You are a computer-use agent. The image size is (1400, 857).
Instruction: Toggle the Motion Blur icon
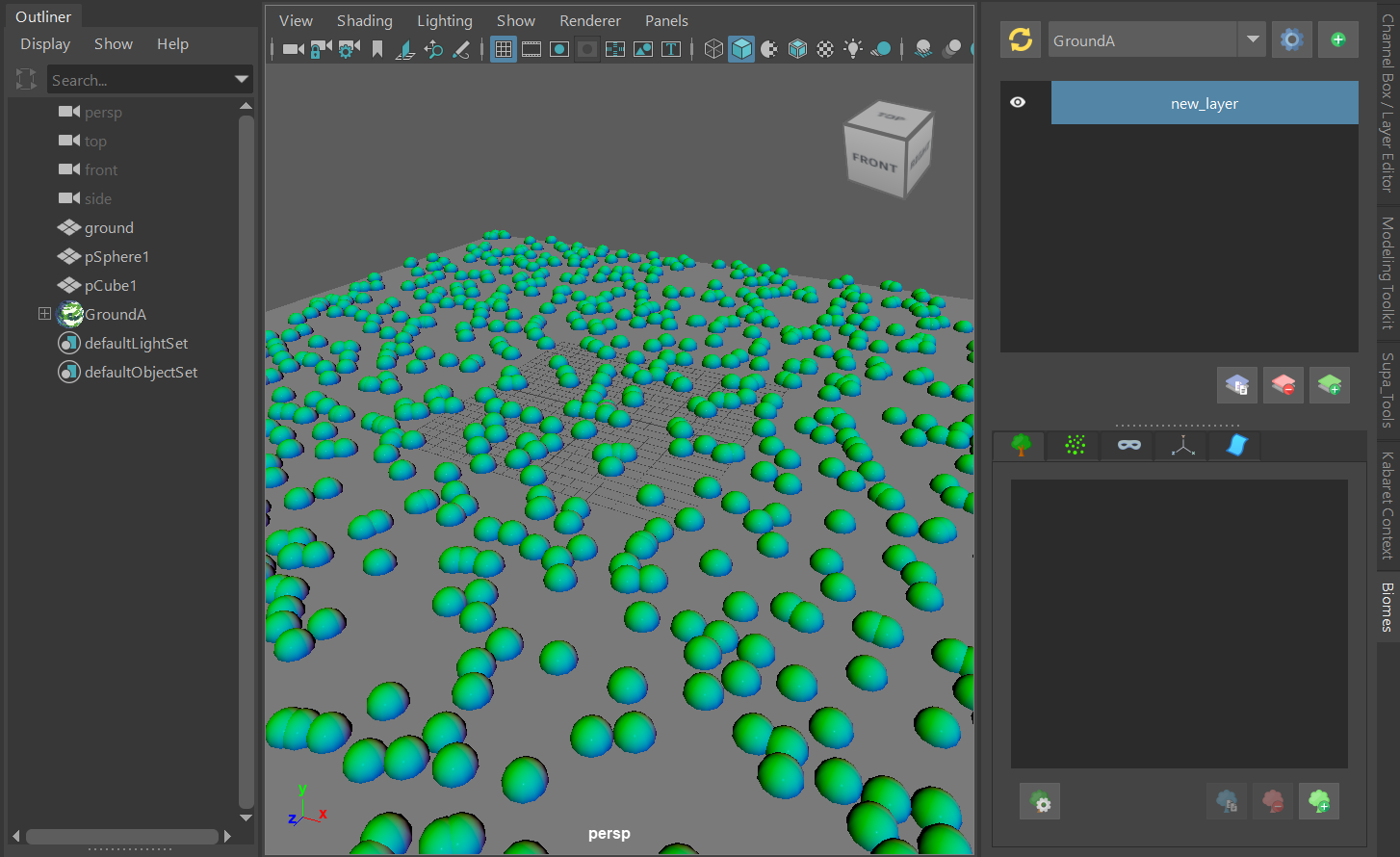pos(951,49)
